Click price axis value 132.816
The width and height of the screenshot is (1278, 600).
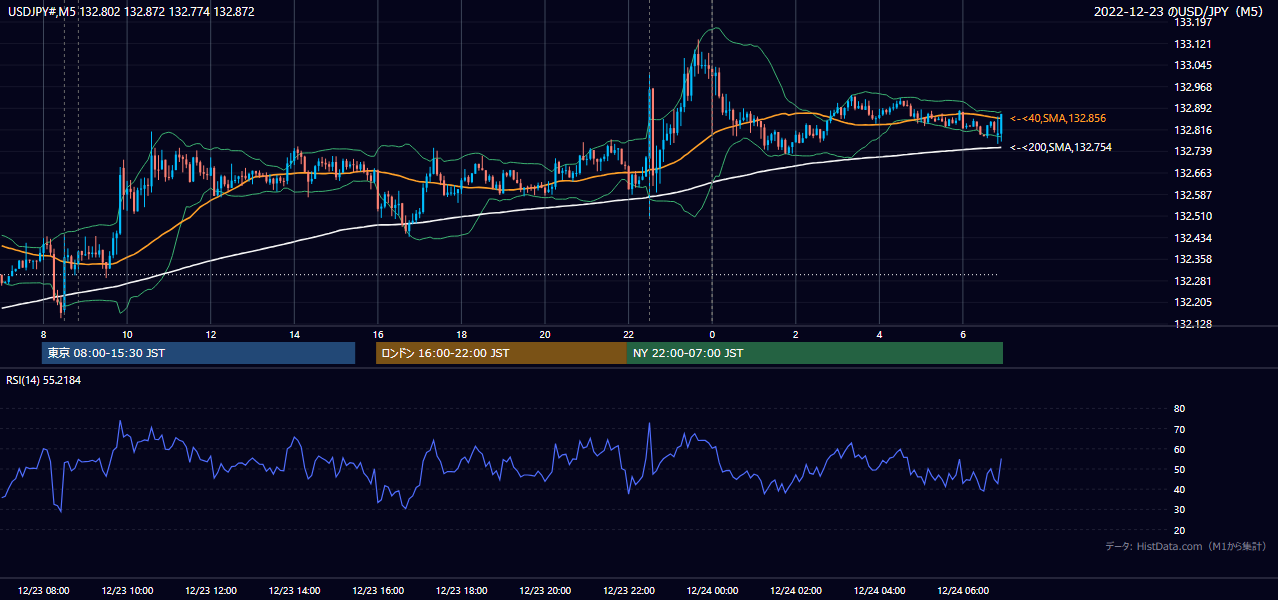tap(1193, 130)
